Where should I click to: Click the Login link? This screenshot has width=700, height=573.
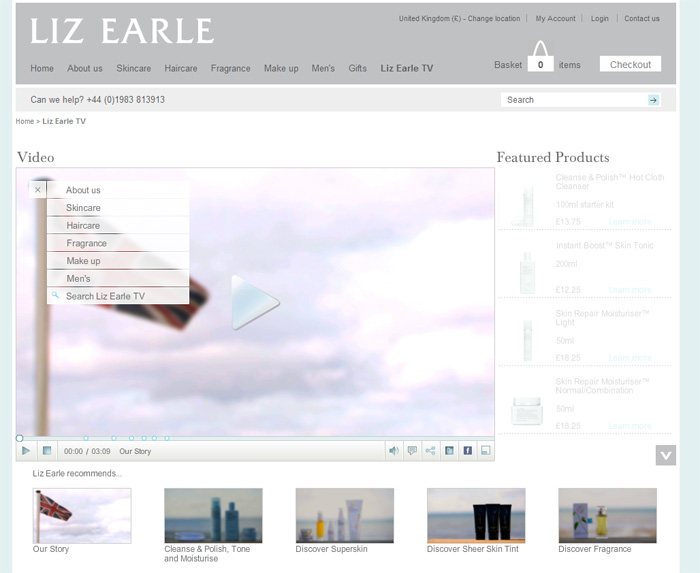pos(600,19)
